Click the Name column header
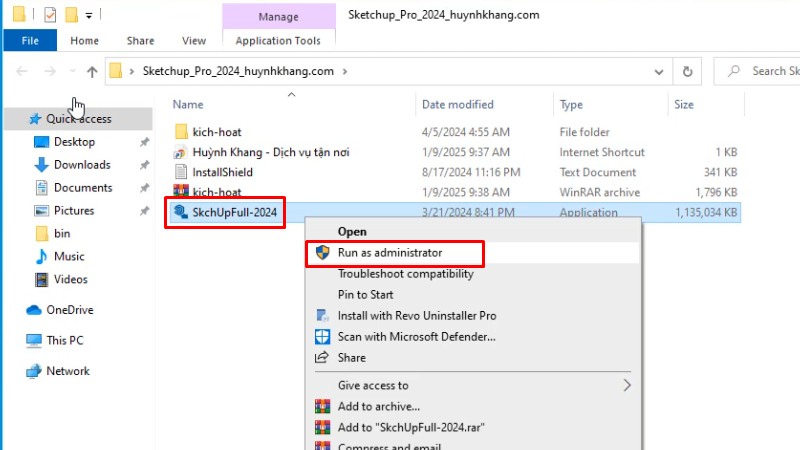This screenshot has height=450, width=800. [x=188, y=104]
